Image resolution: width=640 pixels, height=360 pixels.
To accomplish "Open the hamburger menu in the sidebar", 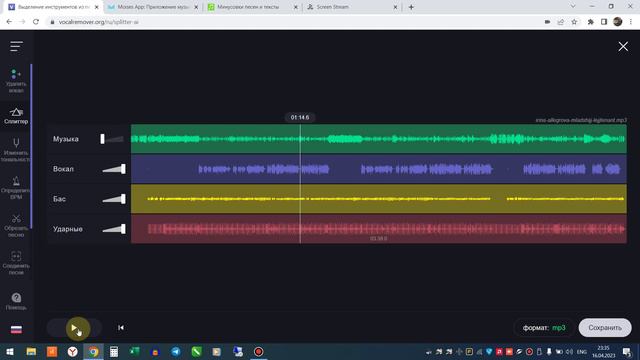I will (16, 46).
